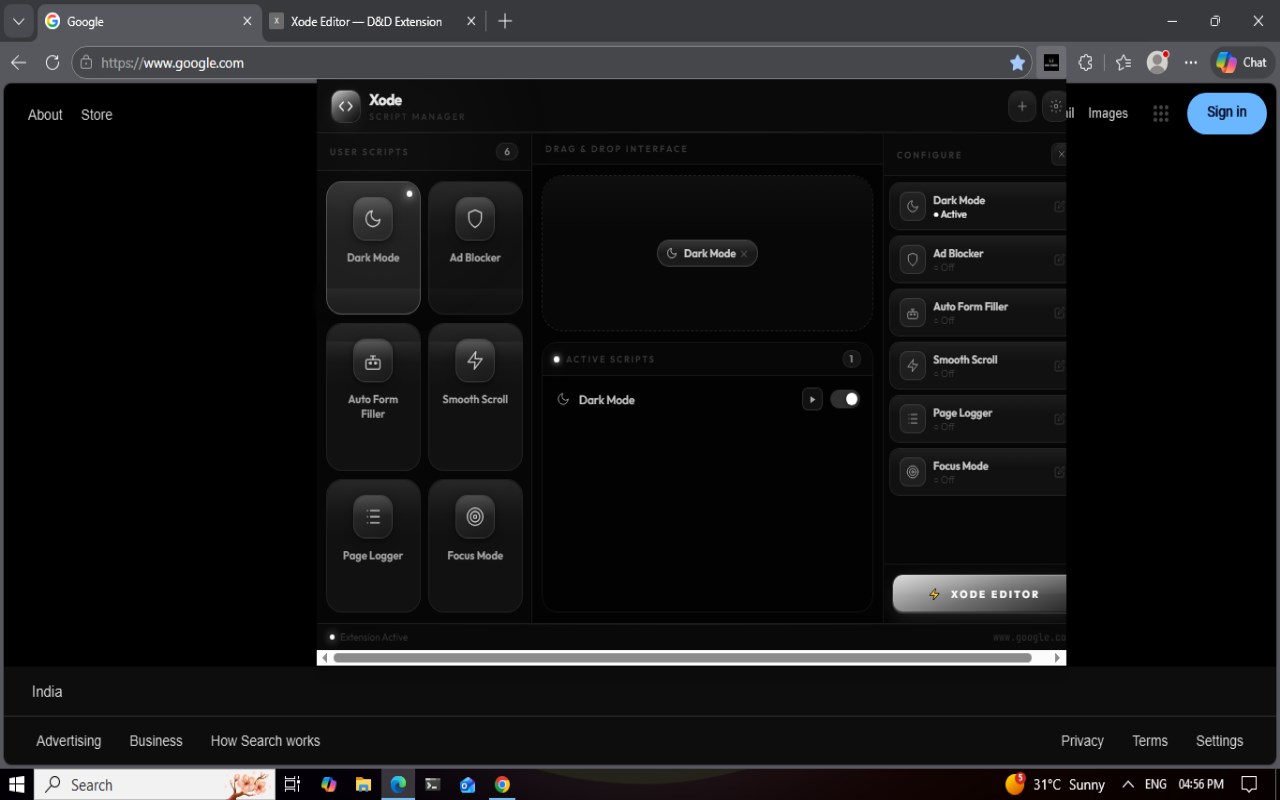Open the Windows Start menu
Screen dimensions: 1280x800
coord(17,785)
